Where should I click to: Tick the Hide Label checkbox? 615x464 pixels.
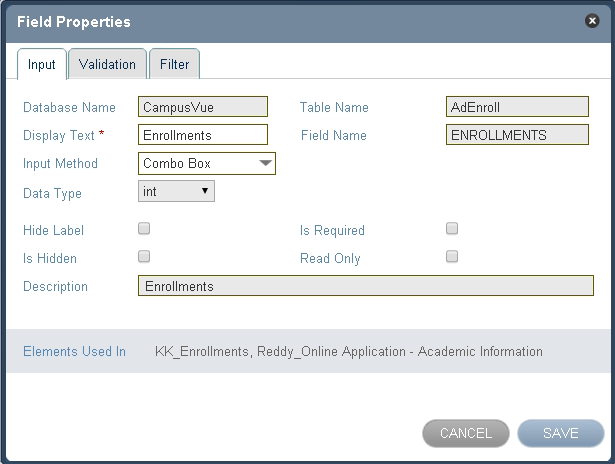[144, 228]
